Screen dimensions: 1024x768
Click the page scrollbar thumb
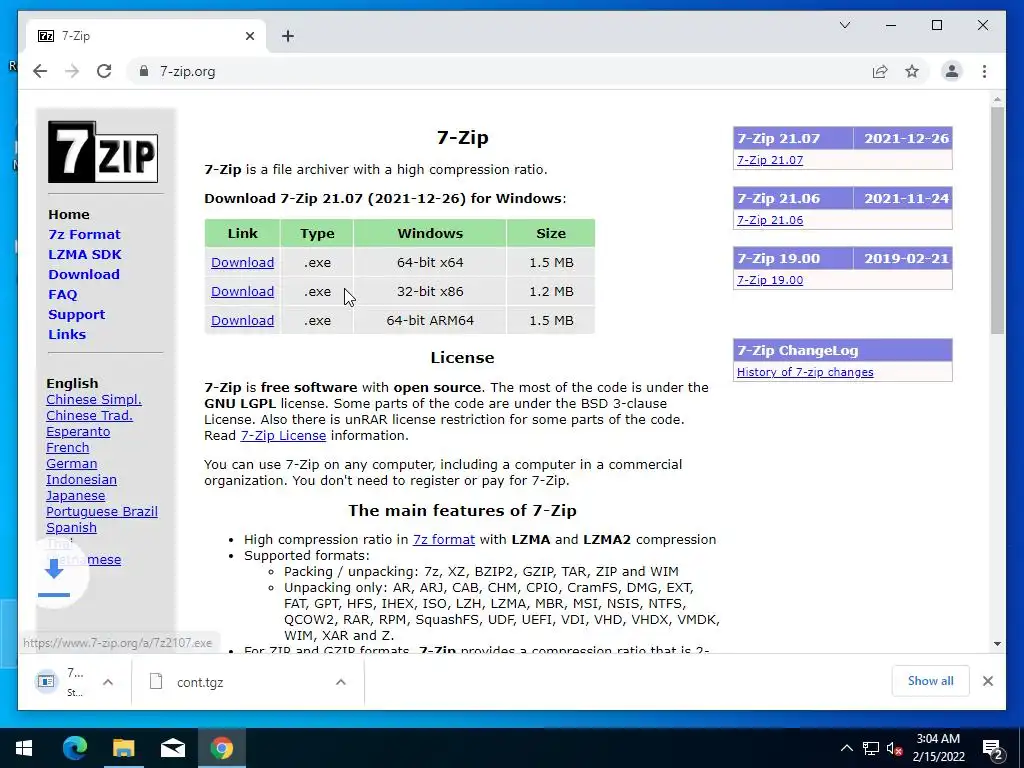[997, 220]
